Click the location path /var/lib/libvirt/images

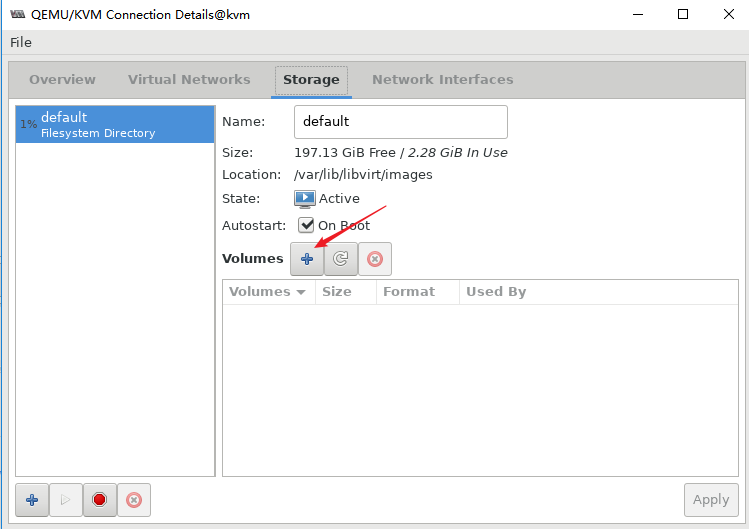[x=364, y=175]
